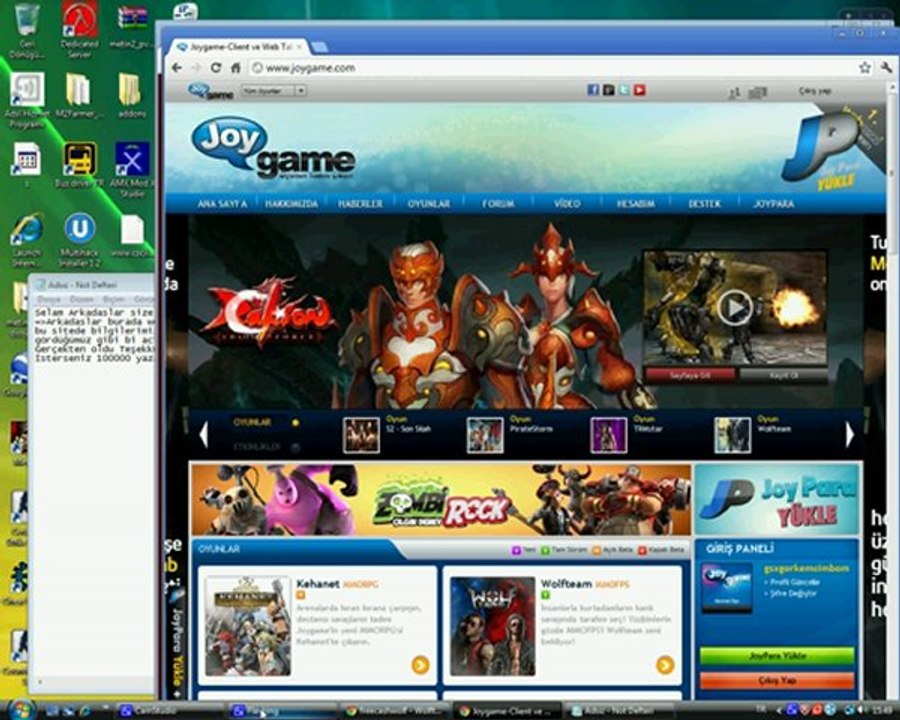Open the HAKKIMIZDA menu item
The image size is (900, 720).
(x=292, y=204)
